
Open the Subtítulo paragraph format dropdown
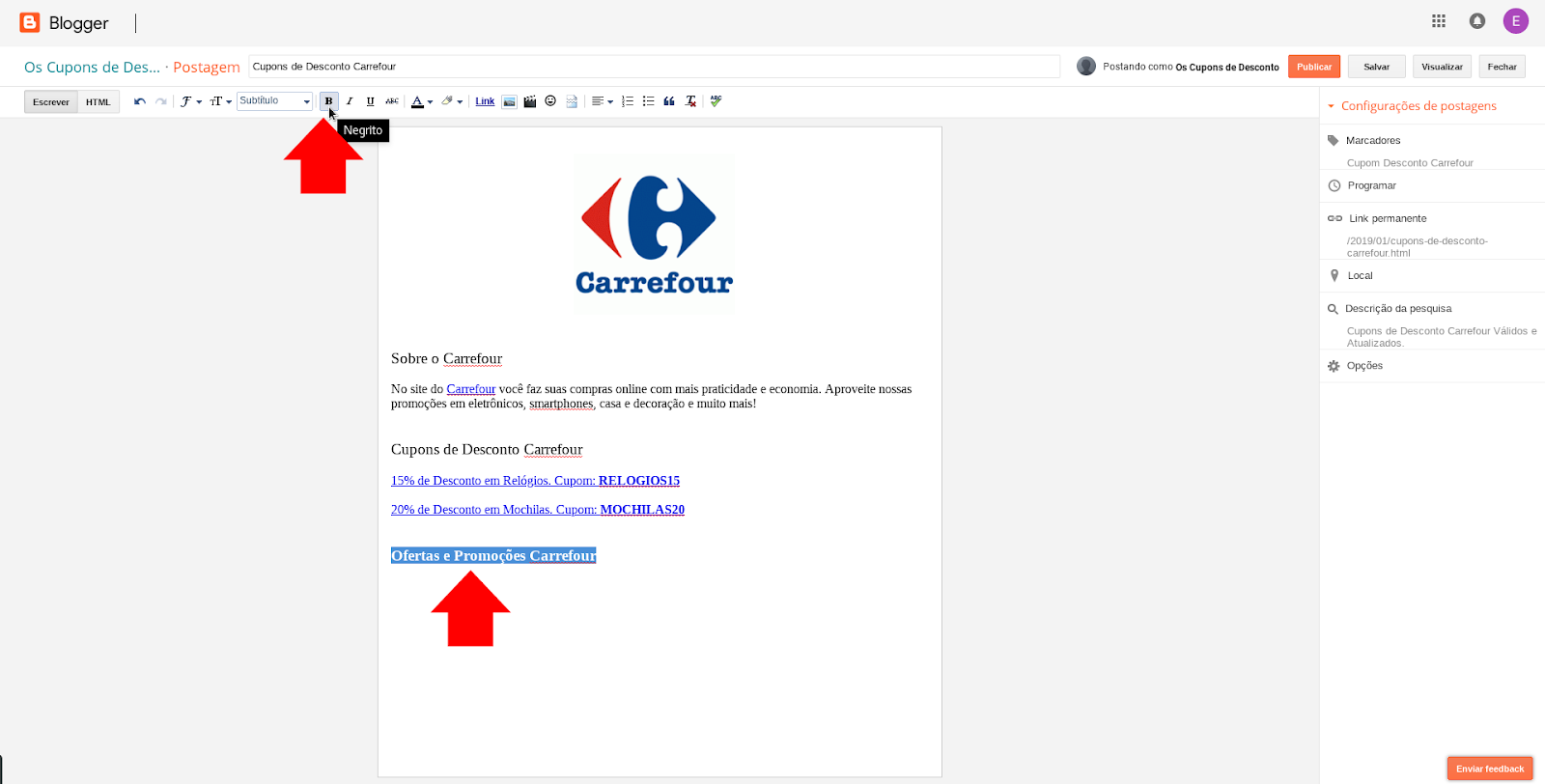click(x=275, y=101)
